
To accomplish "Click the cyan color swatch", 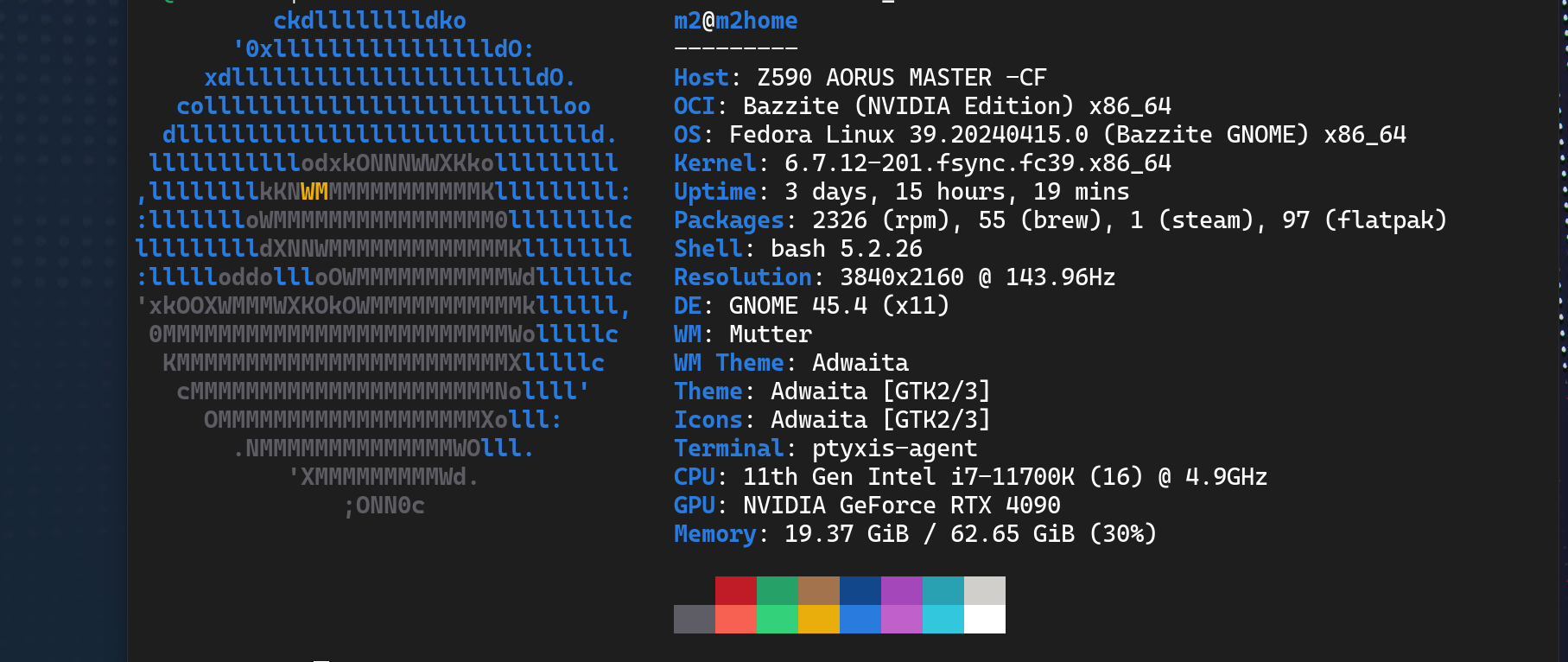I will (x=943, y=620).
